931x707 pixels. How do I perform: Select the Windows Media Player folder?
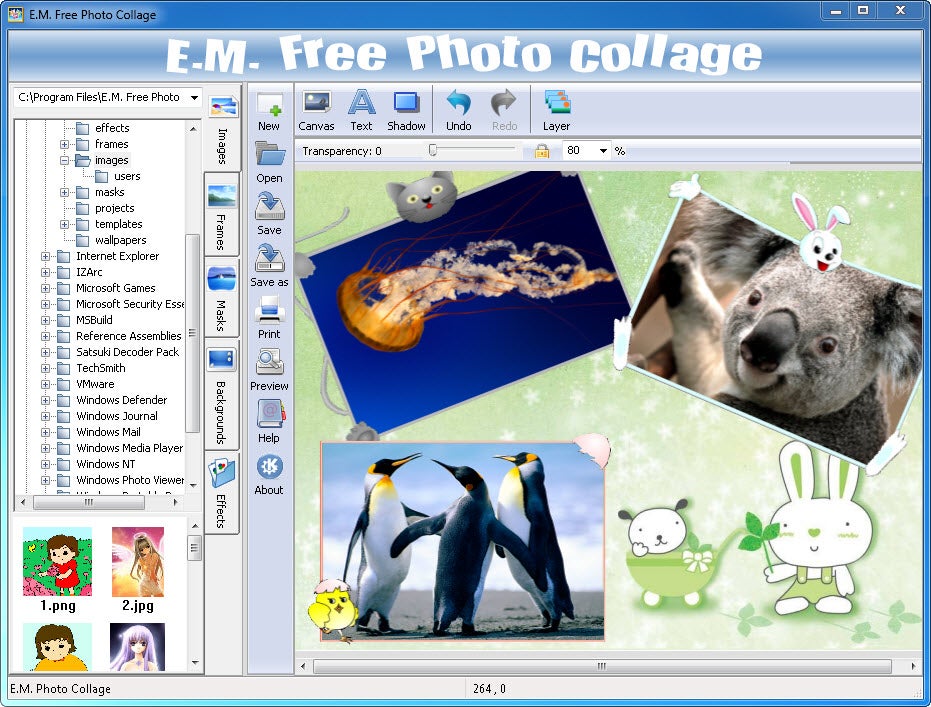tap(129, 448)
